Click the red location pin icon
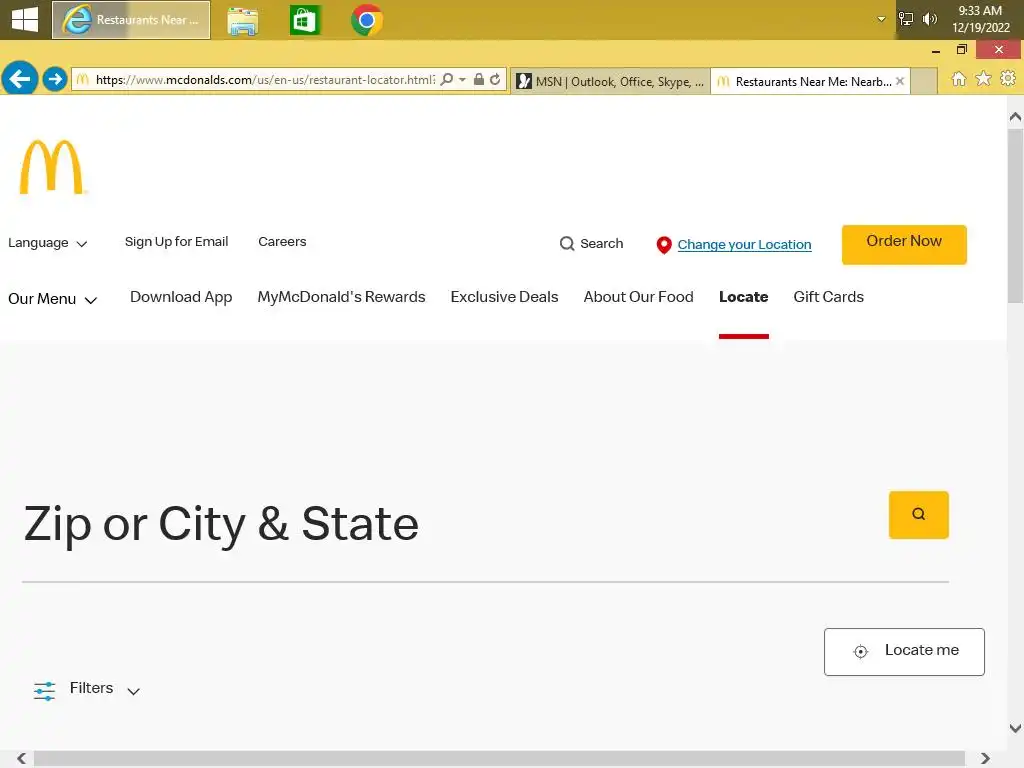This screenshot has height=768, width=1024. pyautogui.click(x=664, y=245)
